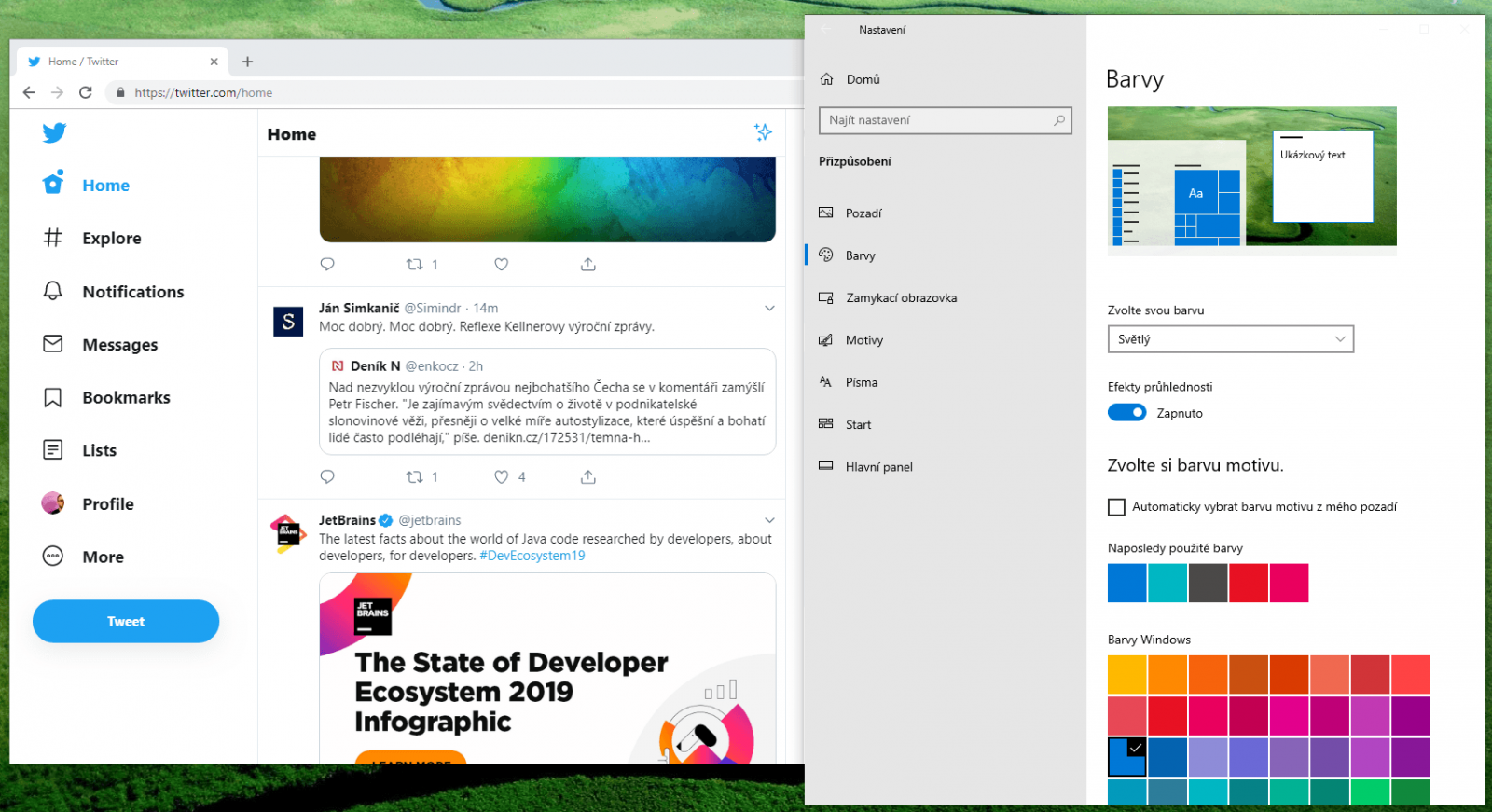
Task: Reload the Twitter page
Action: [86, 92]
